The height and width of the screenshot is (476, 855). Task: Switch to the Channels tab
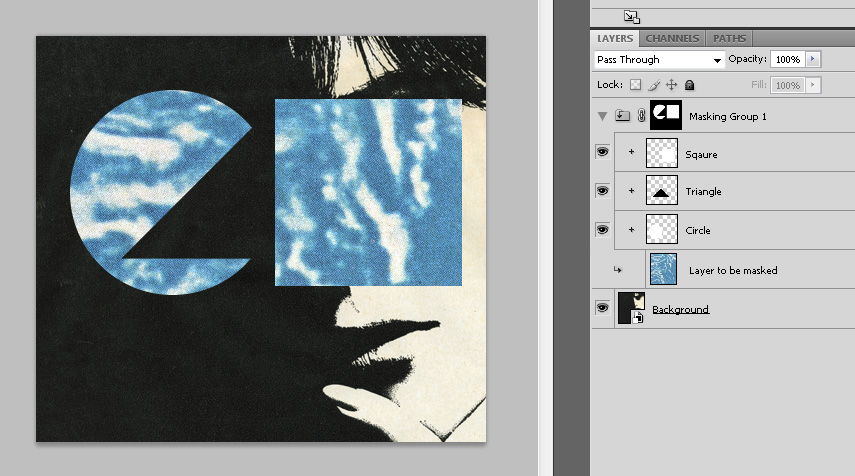point(671,38)
